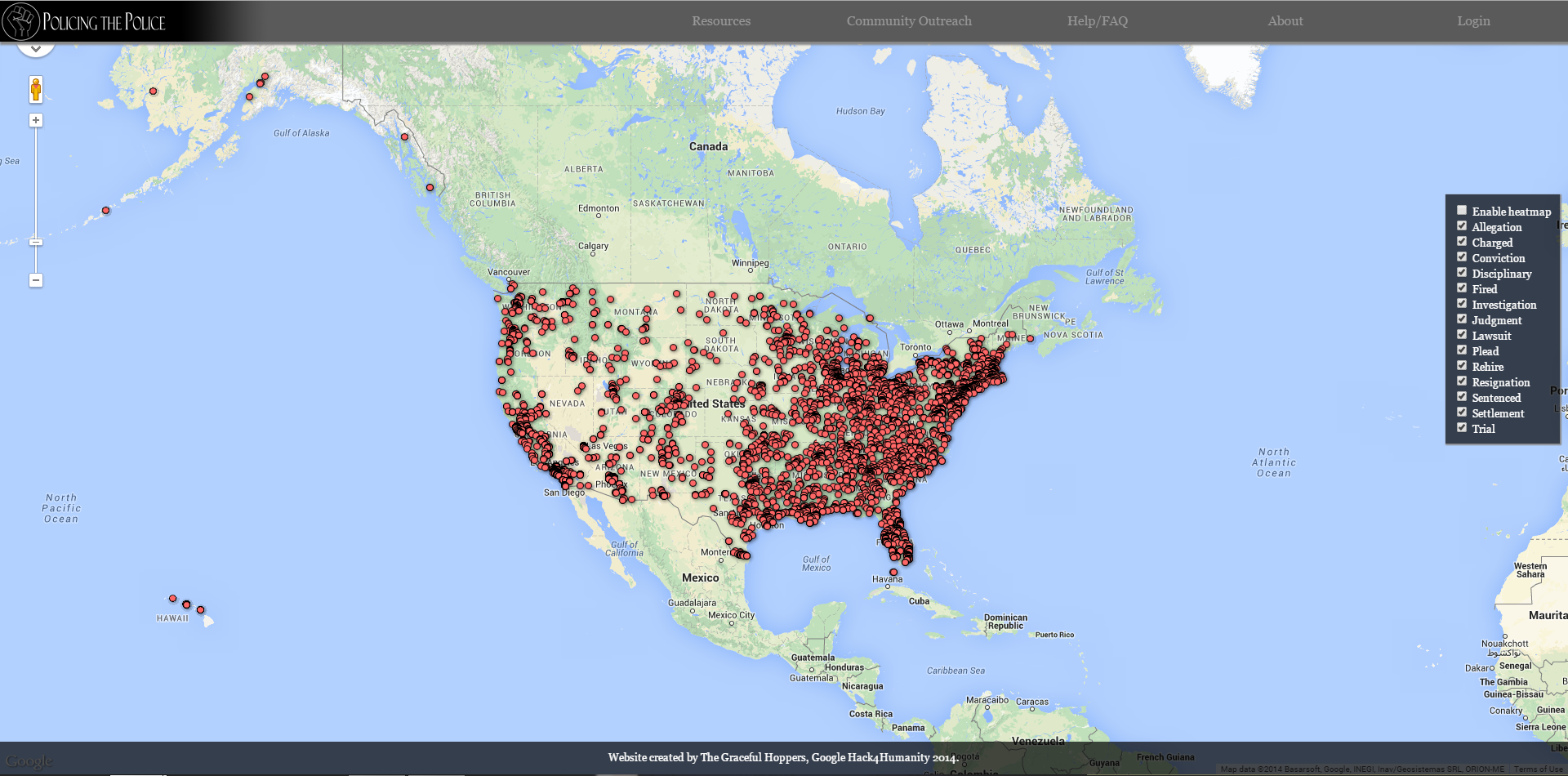
Task: Toggle the Trial checkbox
Action: pos(1462,427)
